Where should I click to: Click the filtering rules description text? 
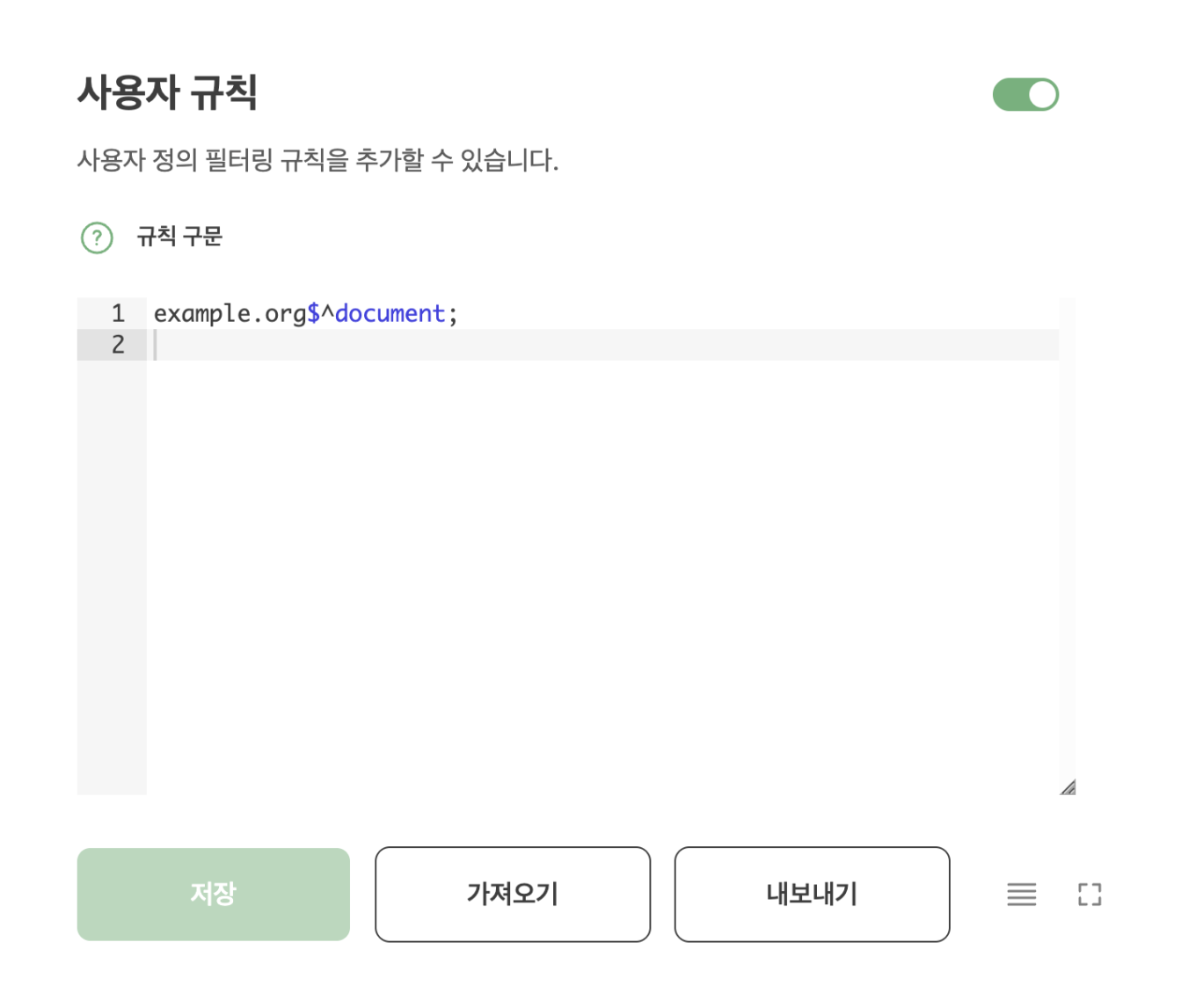(x=317, y=160)
